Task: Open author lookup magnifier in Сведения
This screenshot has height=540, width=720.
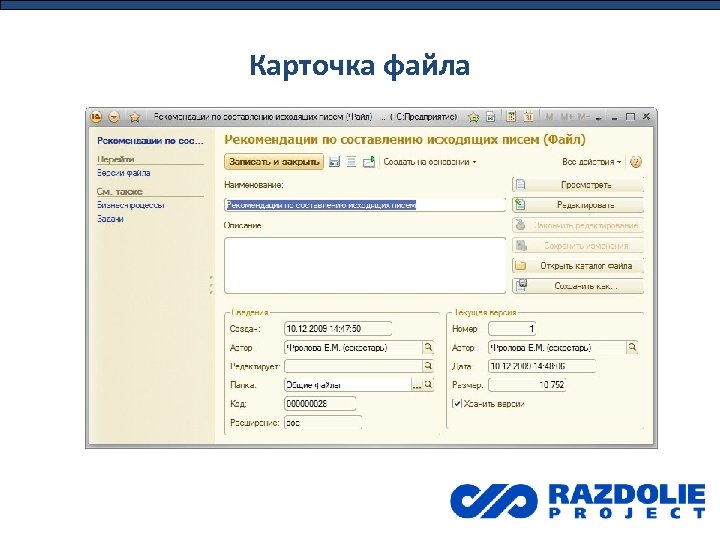Action: 428,347
